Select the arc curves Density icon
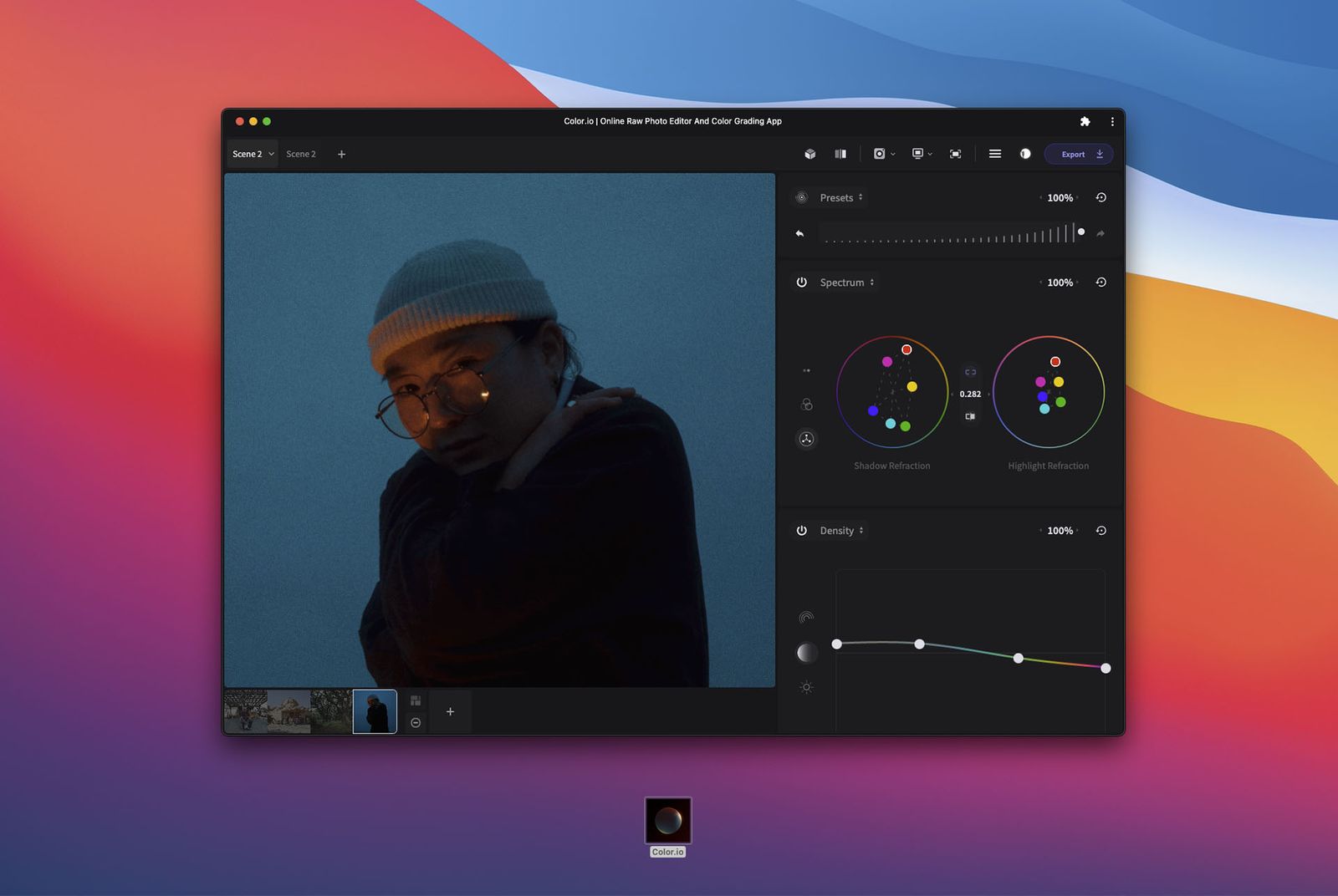Viewport: 1338px width, 896px height. point(806,618)
